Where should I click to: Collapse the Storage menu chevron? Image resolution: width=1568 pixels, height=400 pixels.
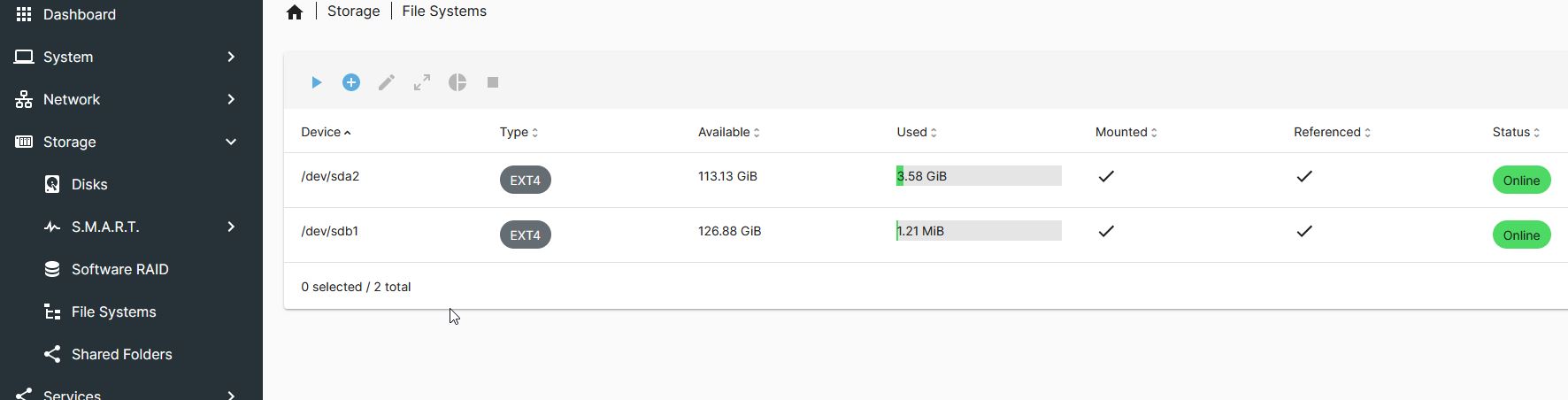231,142
